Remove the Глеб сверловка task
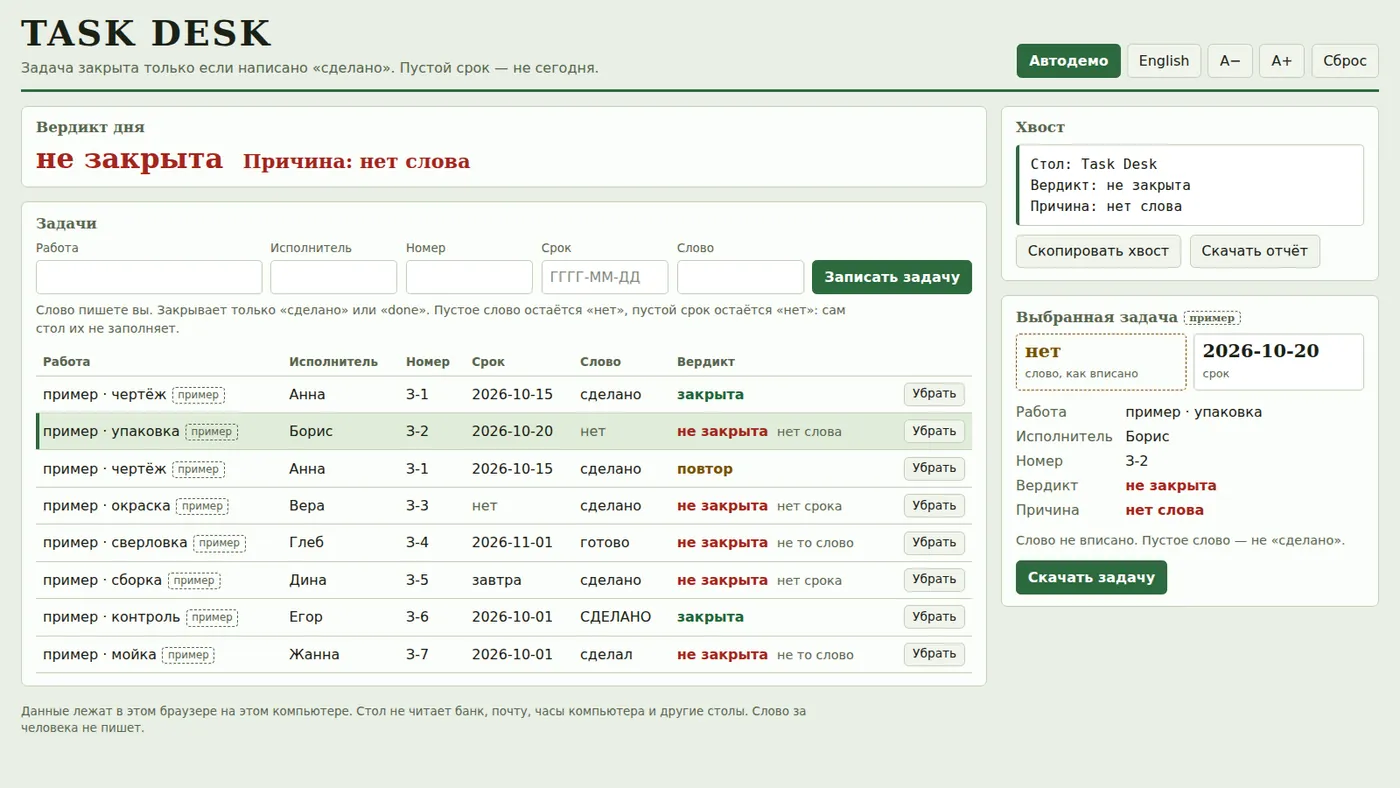The image size is (1400, 788). [934, 542]
